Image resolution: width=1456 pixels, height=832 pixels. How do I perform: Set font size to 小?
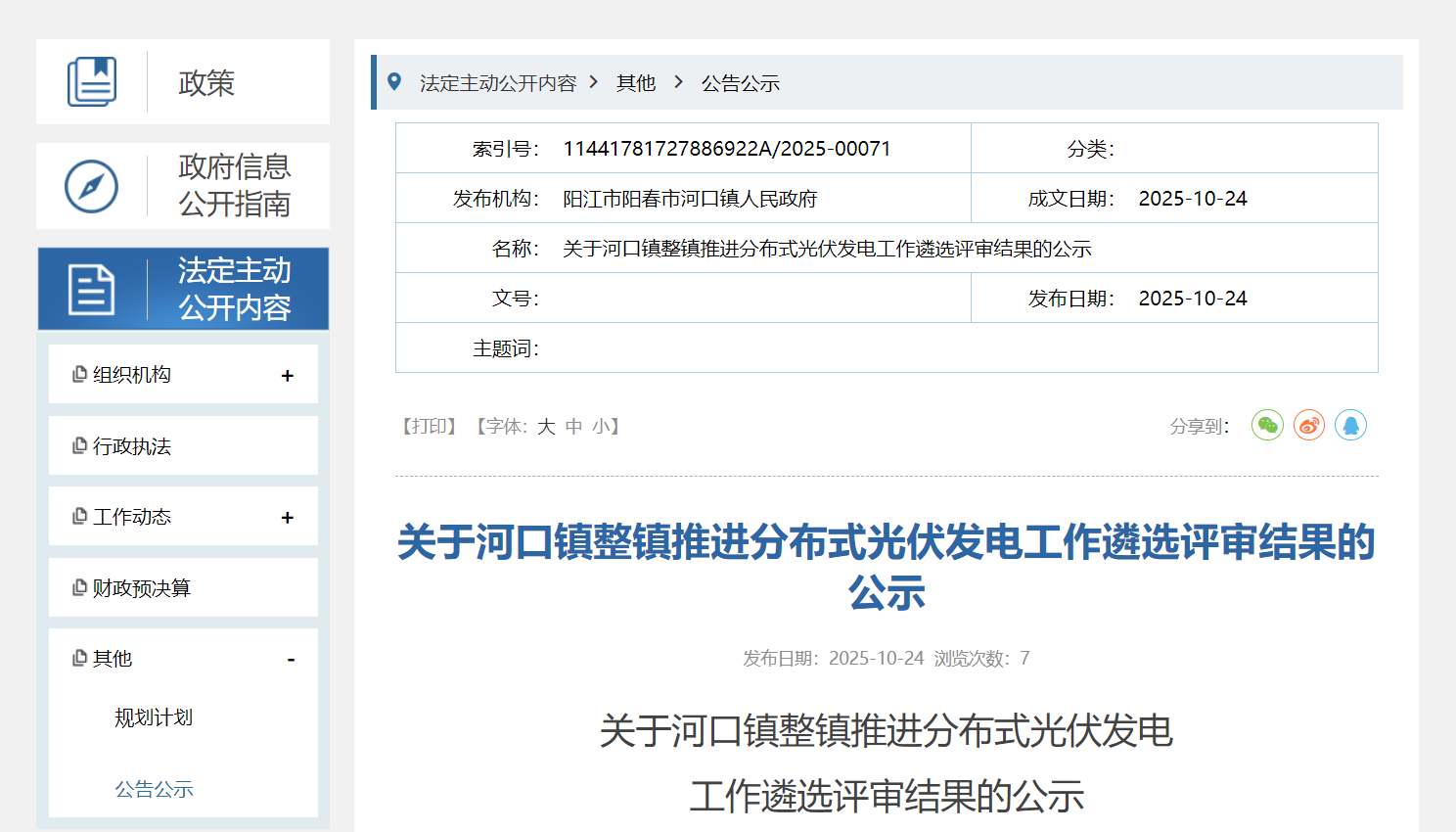click(x=601, y=427)
